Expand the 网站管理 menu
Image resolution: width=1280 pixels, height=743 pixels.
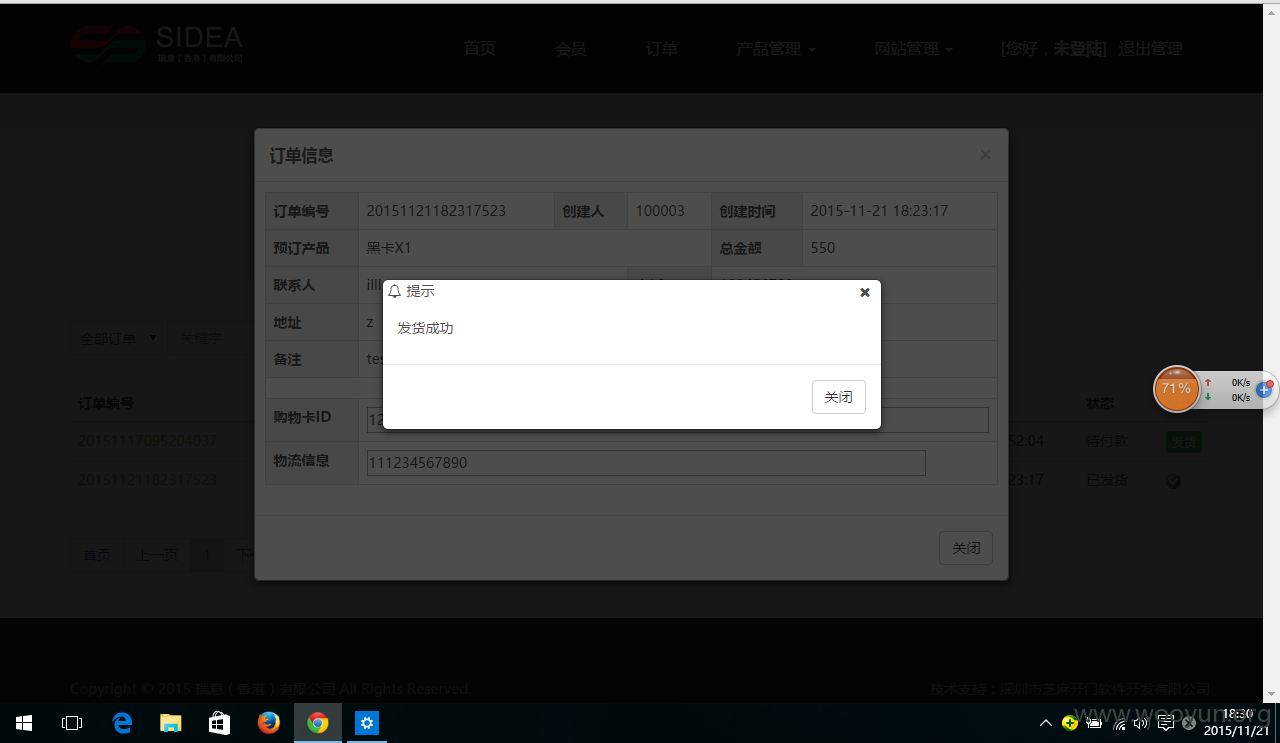pos(913,48)
